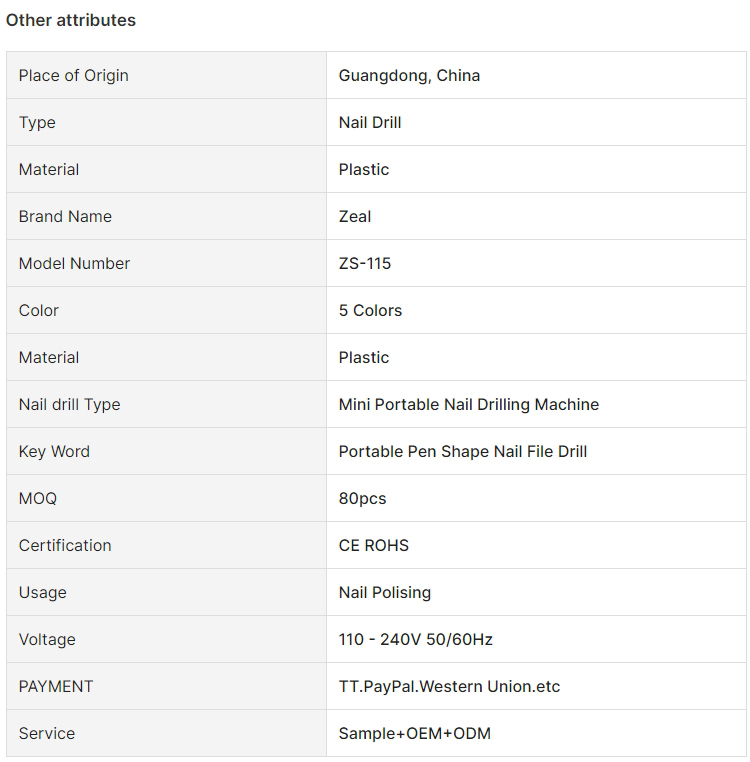750x762 pixels.
Task: Click the brand value "Zeal"
Action: coord(355,217)
